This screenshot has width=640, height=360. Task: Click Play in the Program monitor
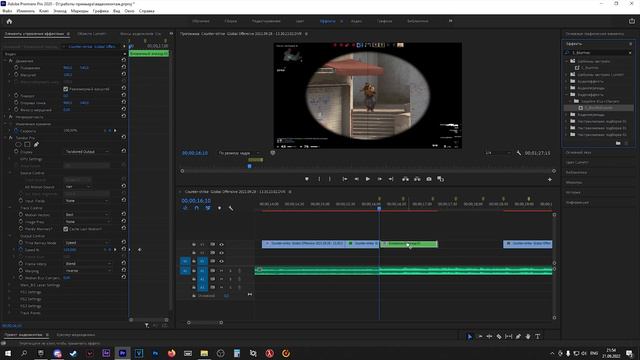pos(368,179)
